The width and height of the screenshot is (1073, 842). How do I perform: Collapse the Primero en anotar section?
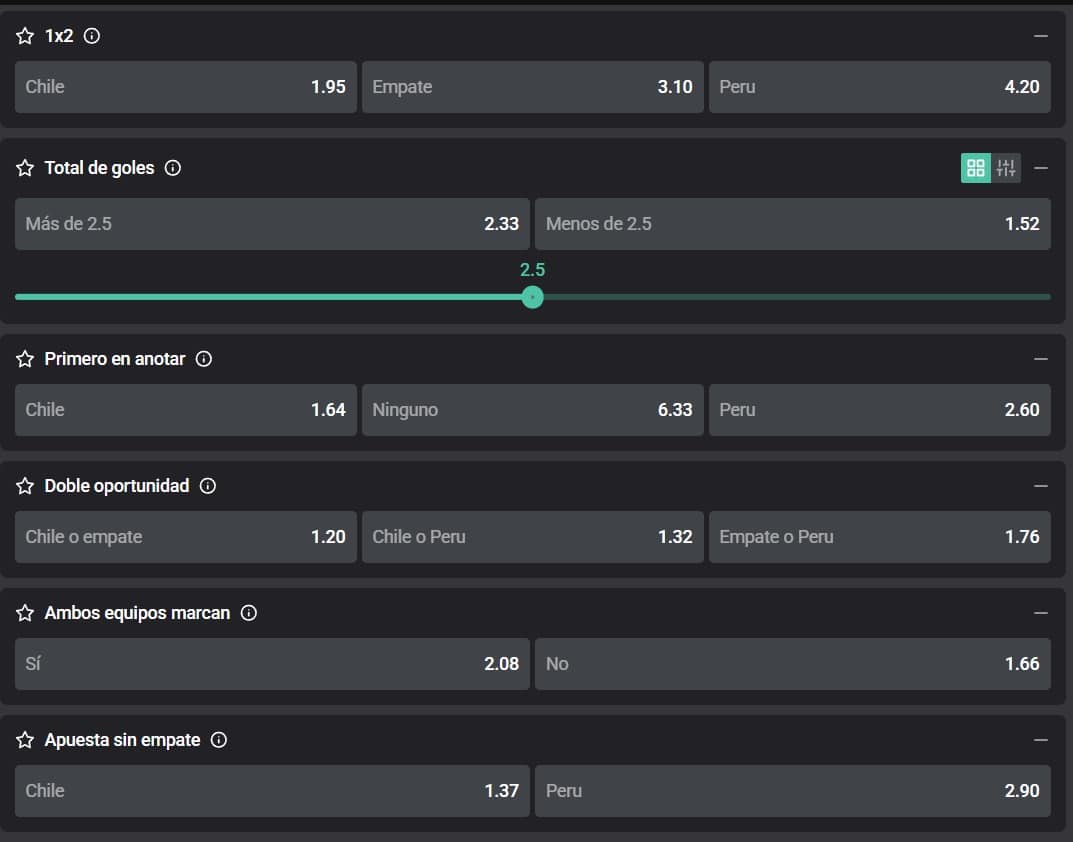(1041, 359)
